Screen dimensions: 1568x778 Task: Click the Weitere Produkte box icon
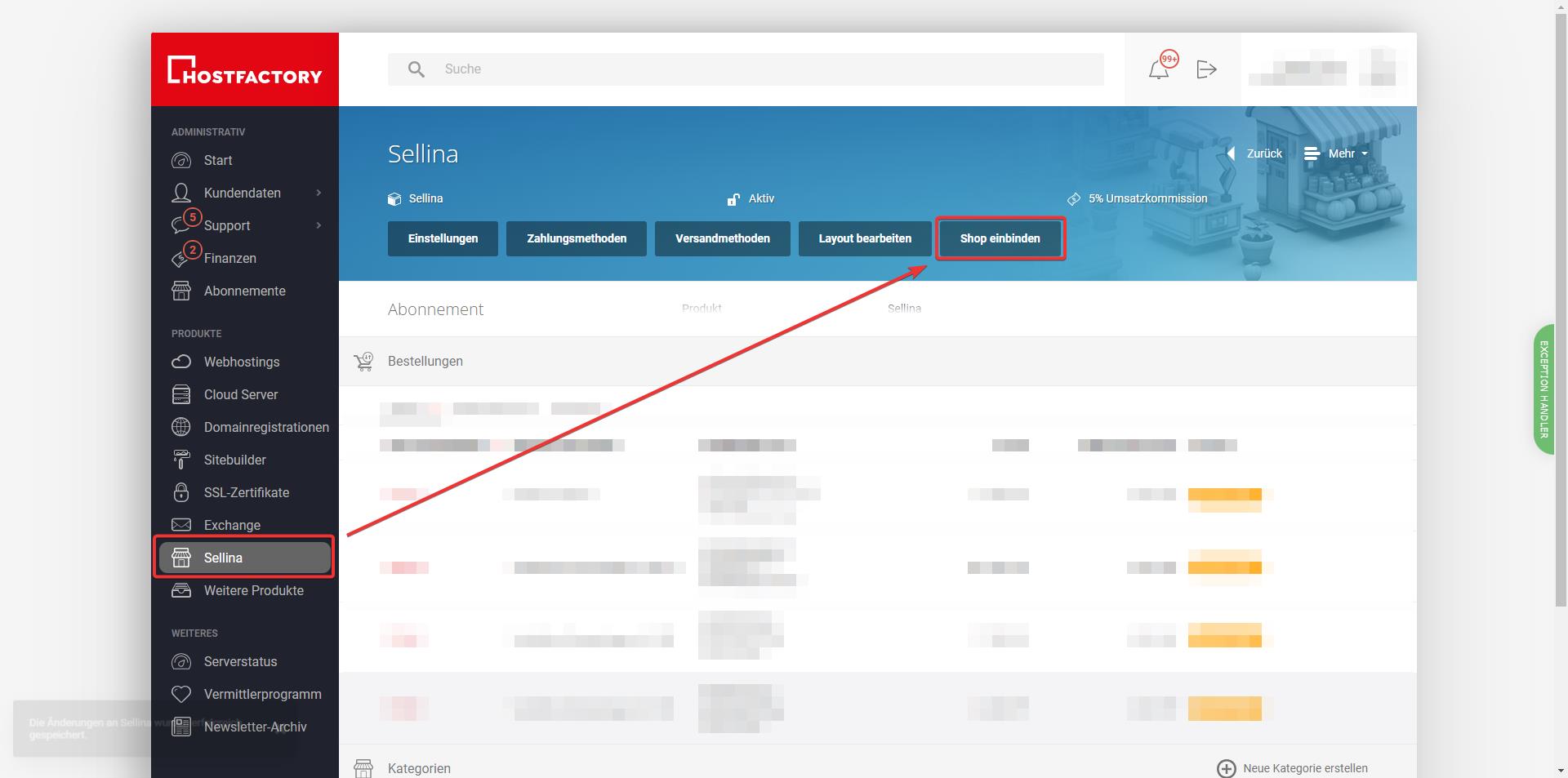click(x=181, y=590)
